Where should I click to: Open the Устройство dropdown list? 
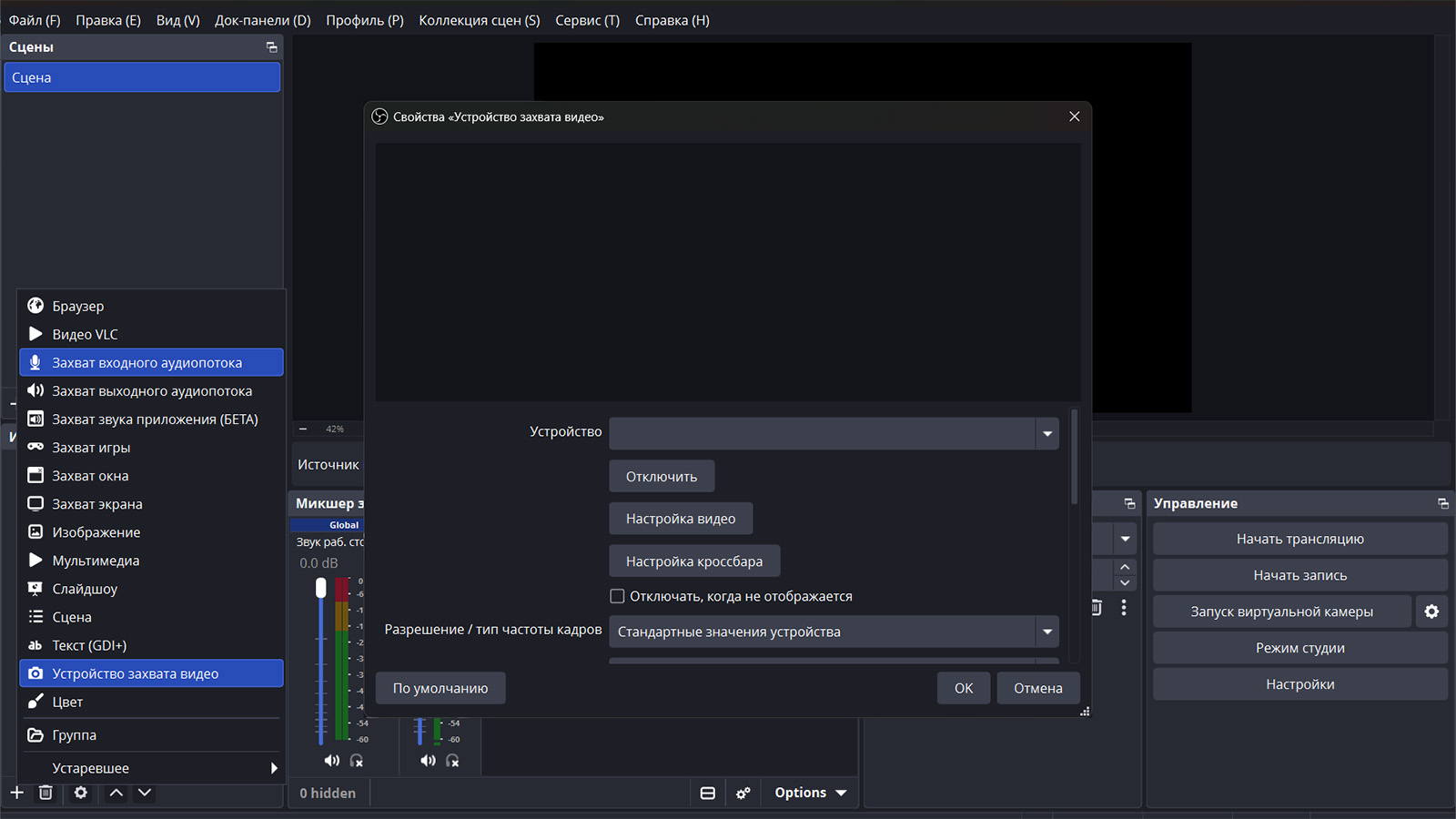pos(1046,433)
